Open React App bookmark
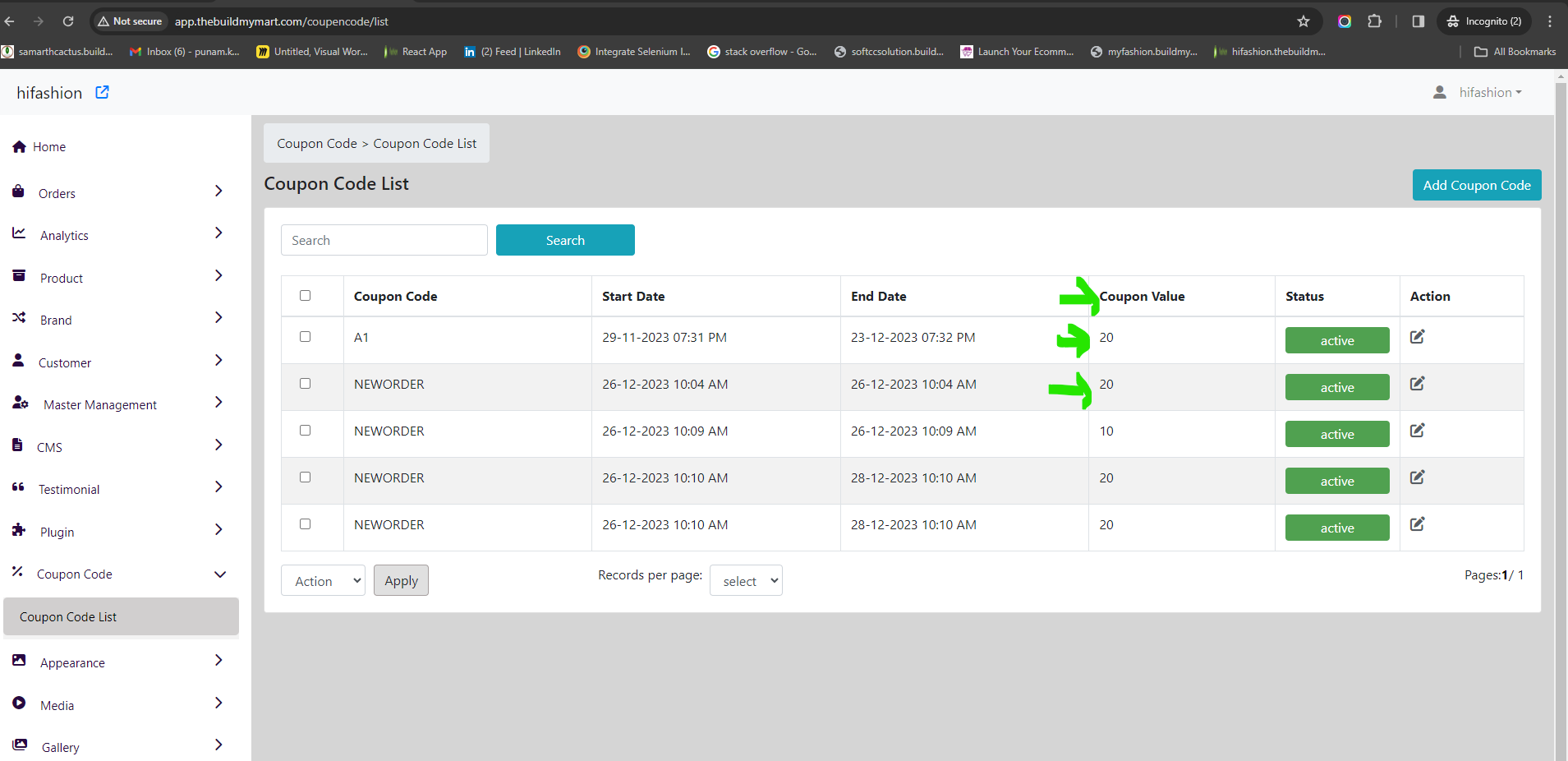The image size is (1568, 761). tap(416, 51)
